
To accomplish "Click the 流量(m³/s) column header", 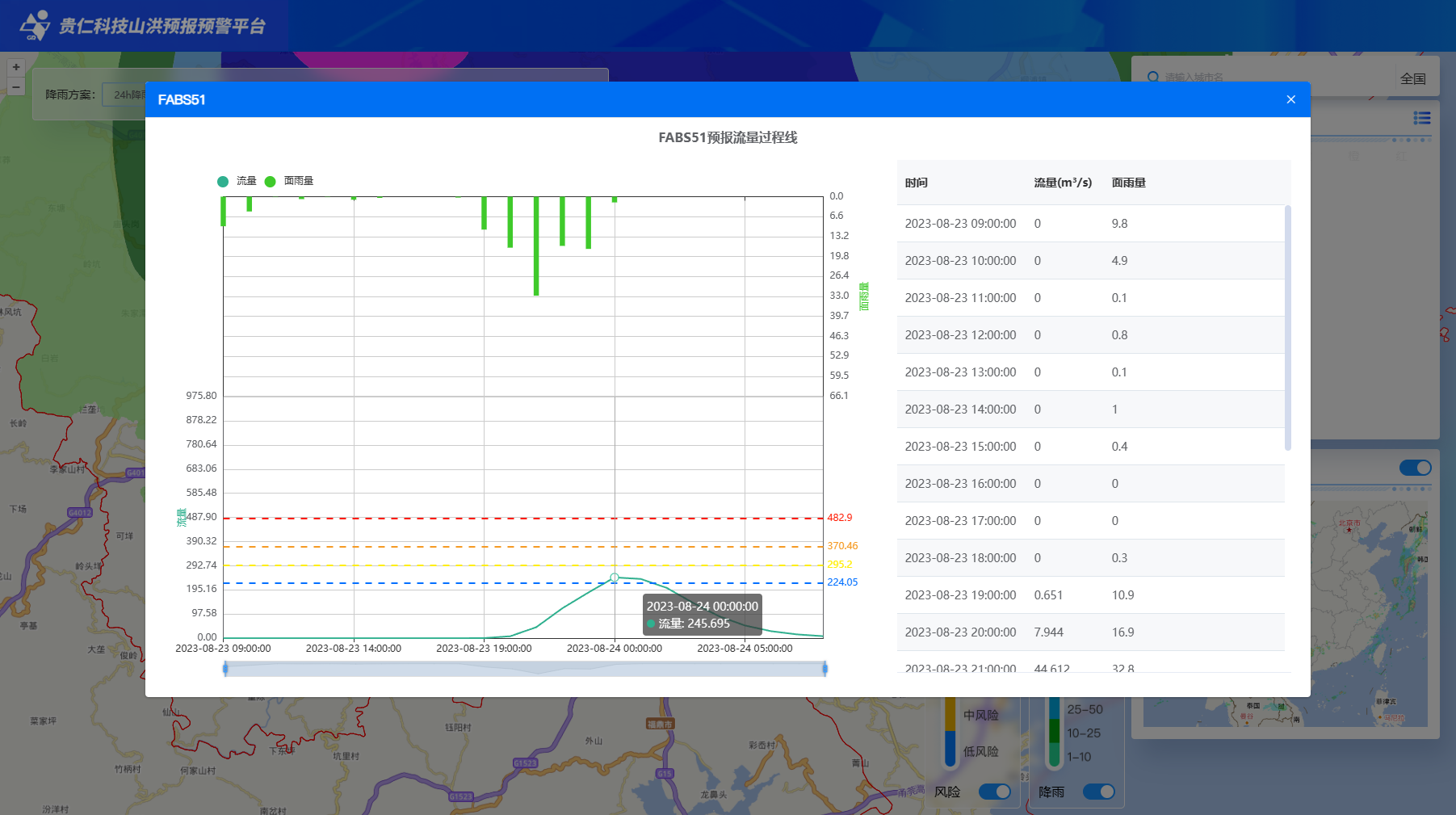I will tap(1063, 183).
